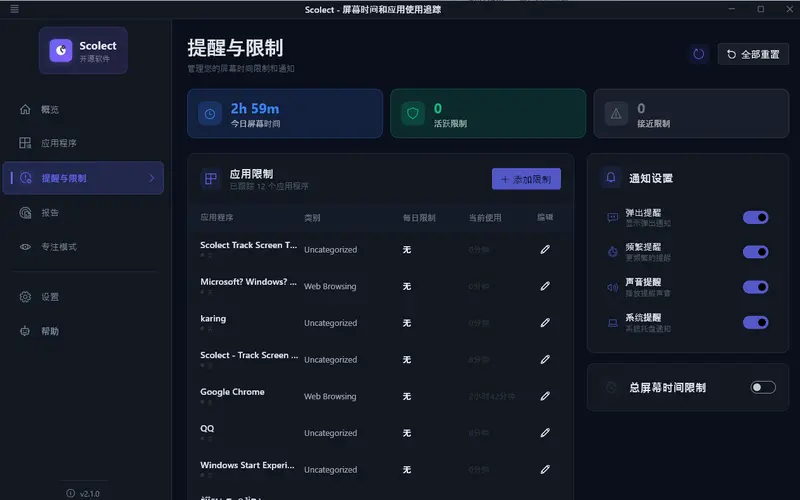The height and width of the screenshot is (500, 800).
Task: Click the 应用程序 column header
Action: (x=216, y=217)
